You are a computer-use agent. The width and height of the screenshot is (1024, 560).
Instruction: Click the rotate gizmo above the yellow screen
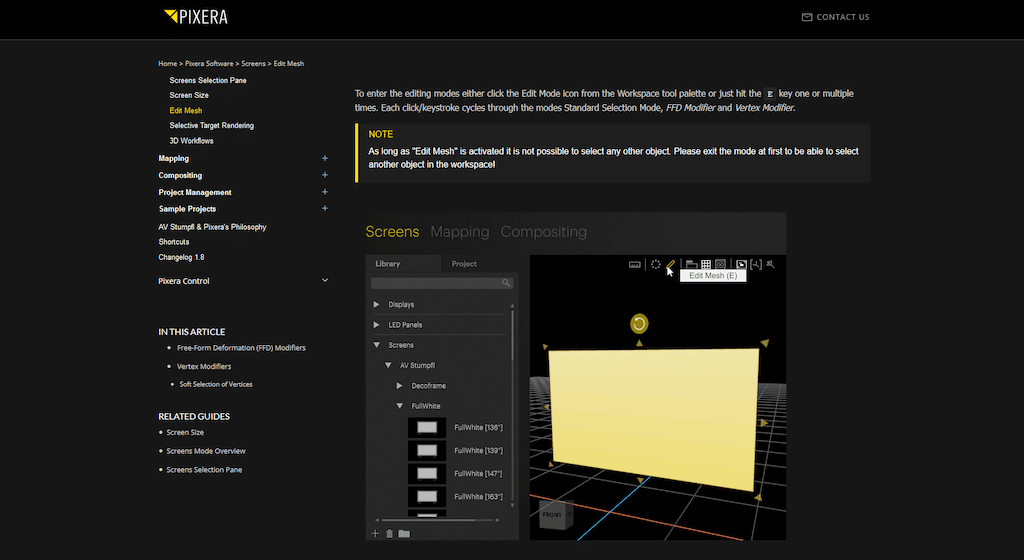[x=639, y=323]
